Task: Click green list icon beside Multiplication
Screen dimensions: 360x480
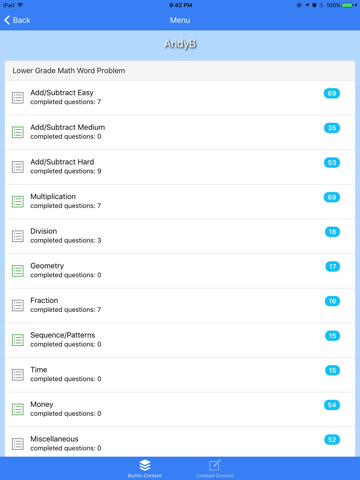Action: 18,202
